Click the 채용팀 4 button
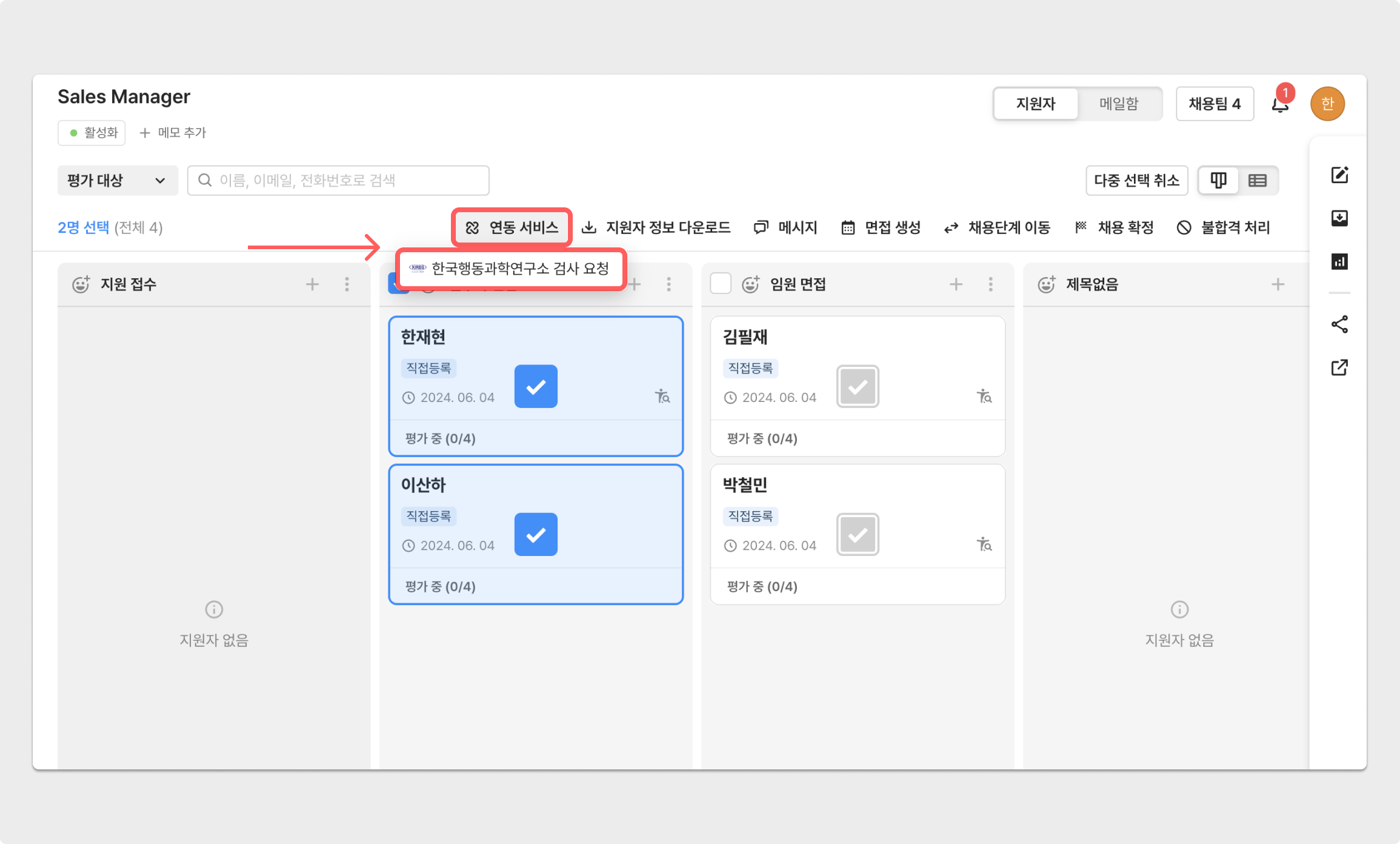The width and height of the screenshot is (1400, 844). tap(1215, 104)
